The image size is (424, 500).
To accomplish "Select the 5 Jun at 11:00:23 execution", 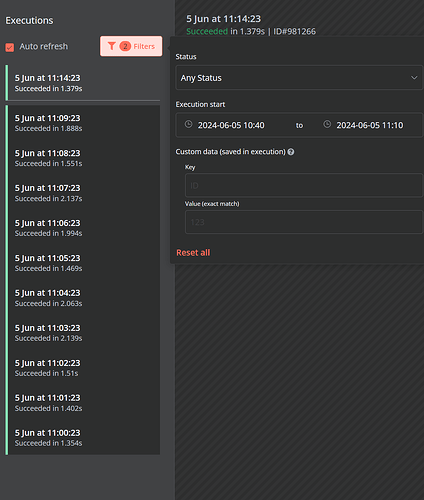I will coord(83,438).
